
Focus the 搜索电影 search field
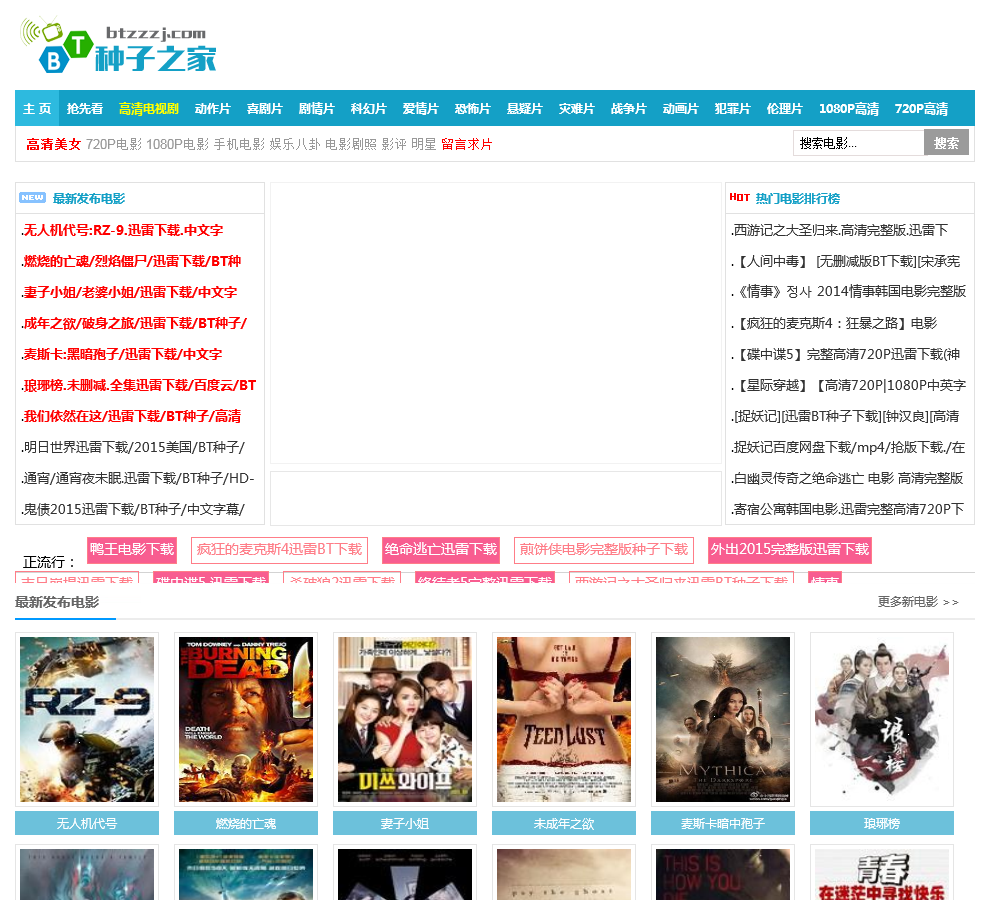coord(859,143)
